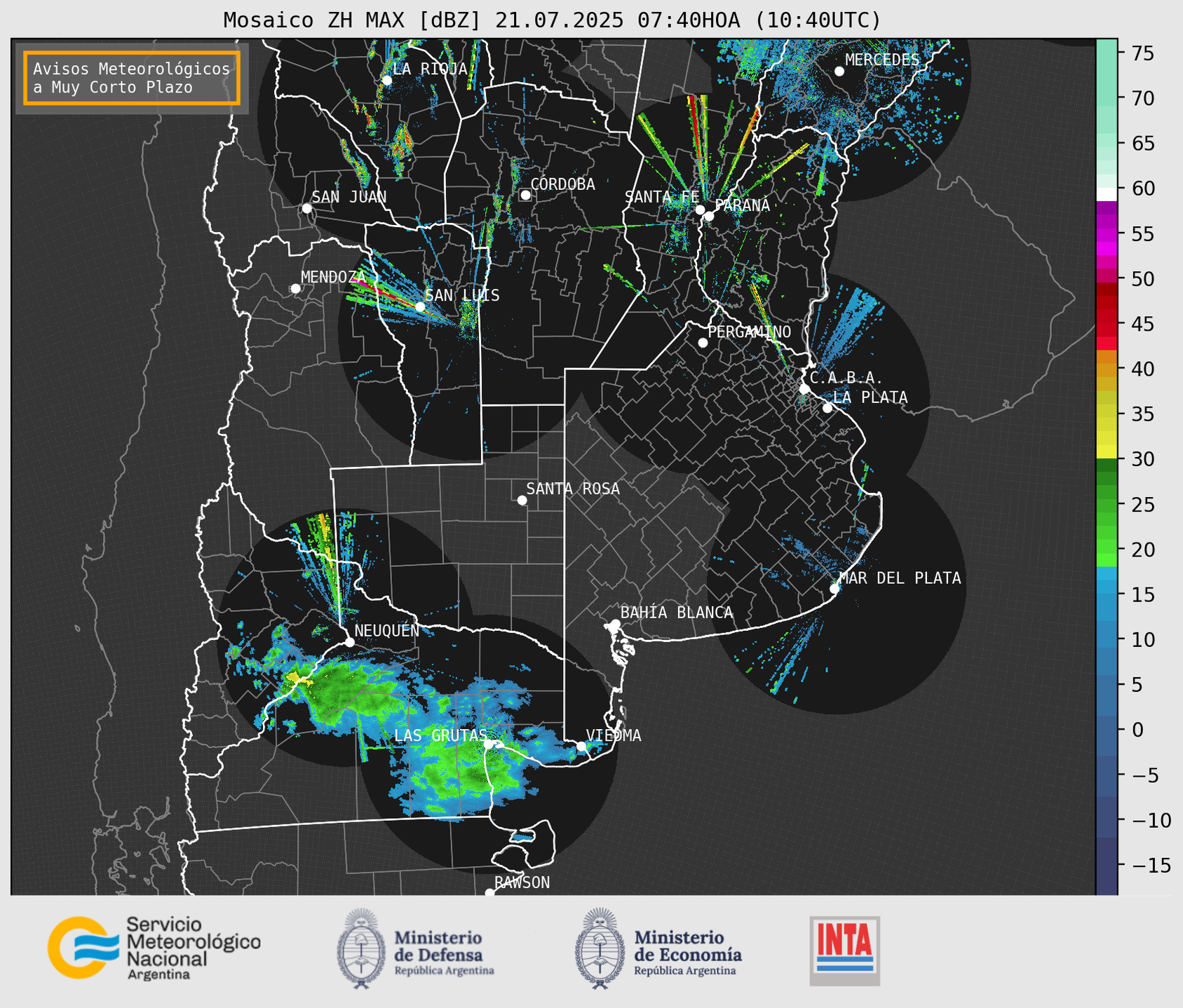Image resolution: width=1183 pixels, height=1008 pixels.
Task: Select the Viedma city dot
Action: pyautogui.click(x=581, y=746)
